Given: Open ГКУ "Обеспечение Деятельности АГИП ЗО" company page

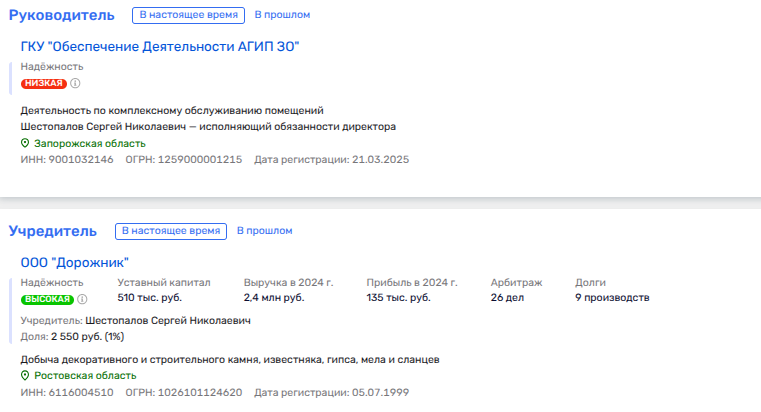Looking at the screenshot, I should click(160, 46).
